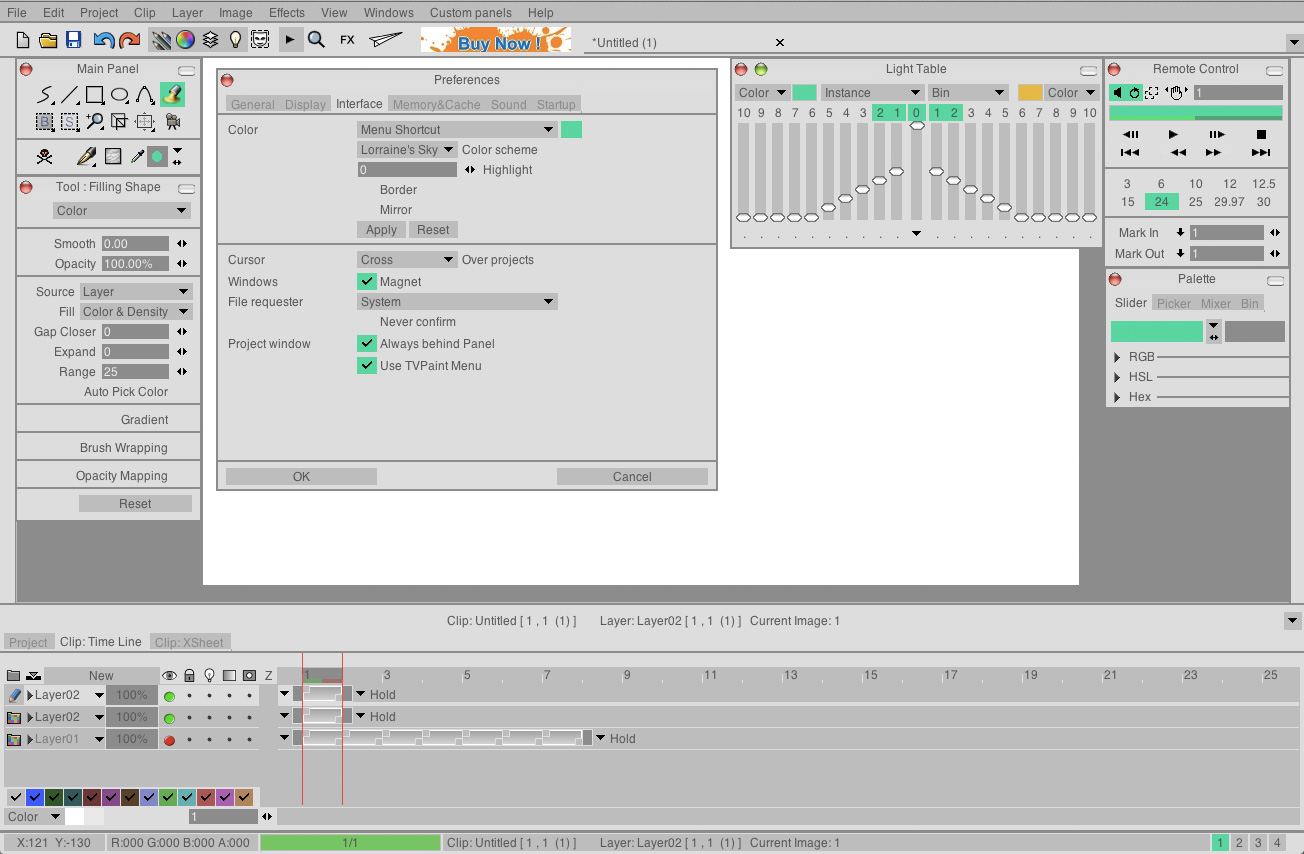Viewport: 1304px width, 854px height.
Task: Select the camera tool in Main Panel
Action: click(x=172, y=122)
